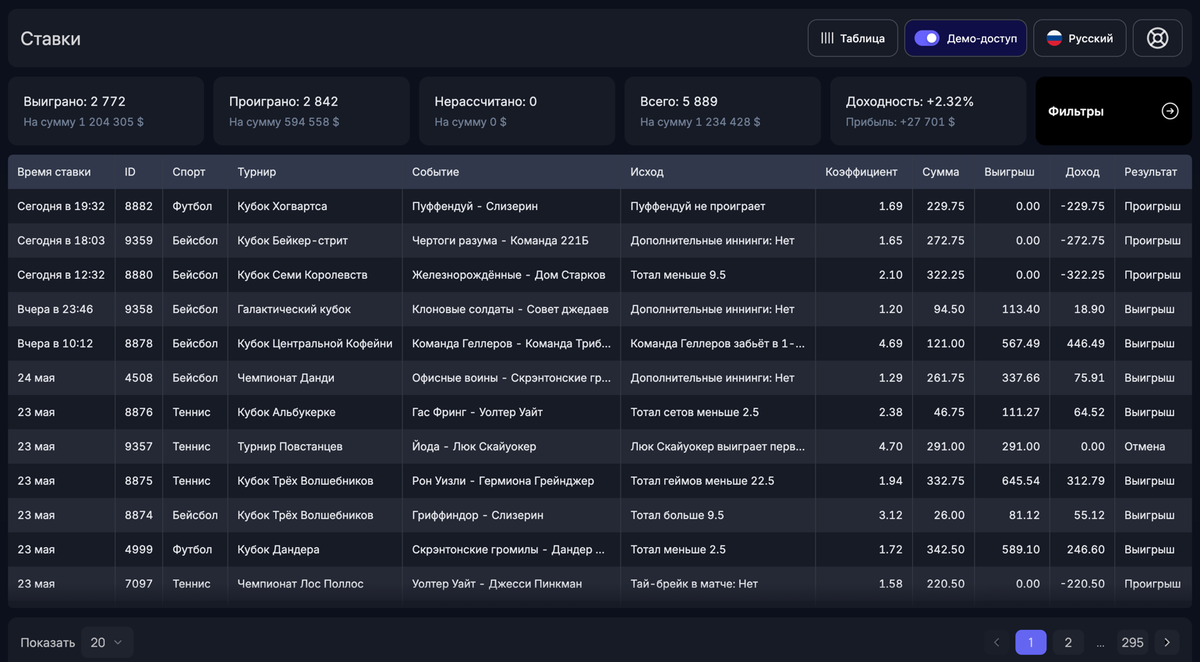1200x662 pixels.
Task: Click the Доход column header
Action: [1082, 172]
